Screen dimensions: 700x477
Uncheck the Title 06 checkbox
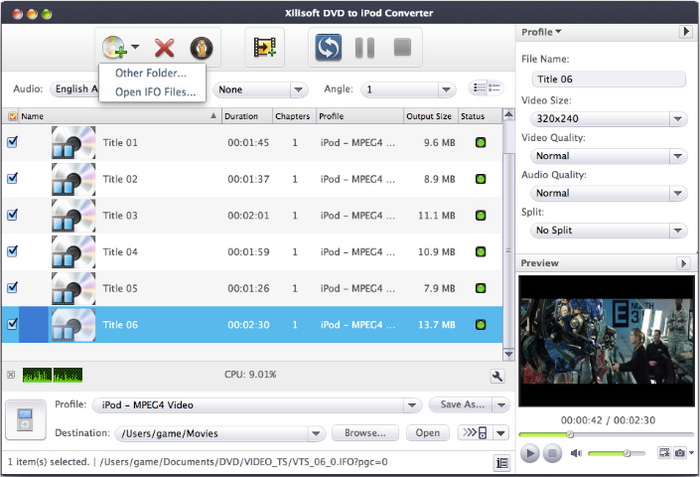coord(12,324)
